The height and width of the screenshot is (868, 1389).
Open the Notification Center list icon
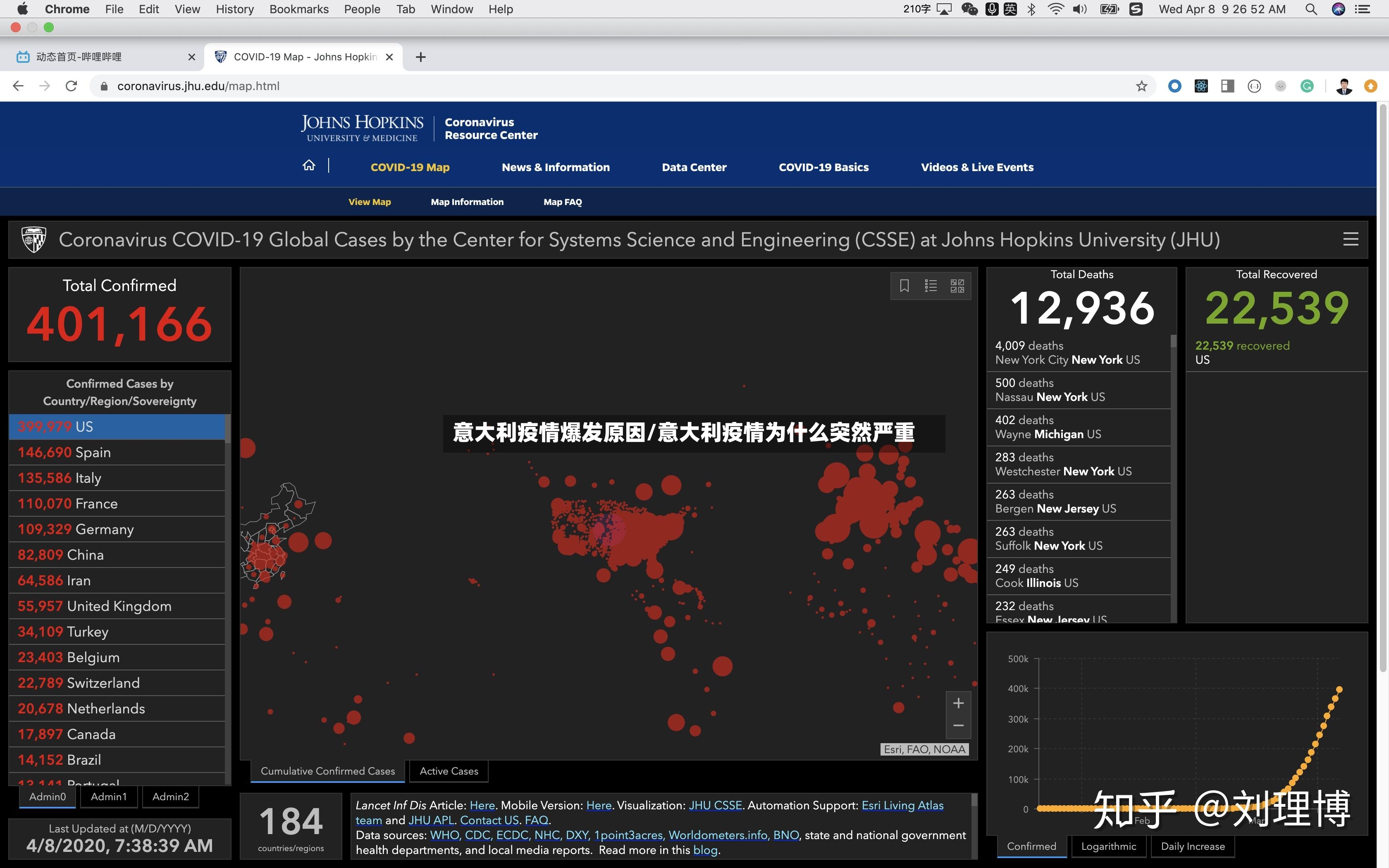pyautogui.click(x=1363, y=9)
